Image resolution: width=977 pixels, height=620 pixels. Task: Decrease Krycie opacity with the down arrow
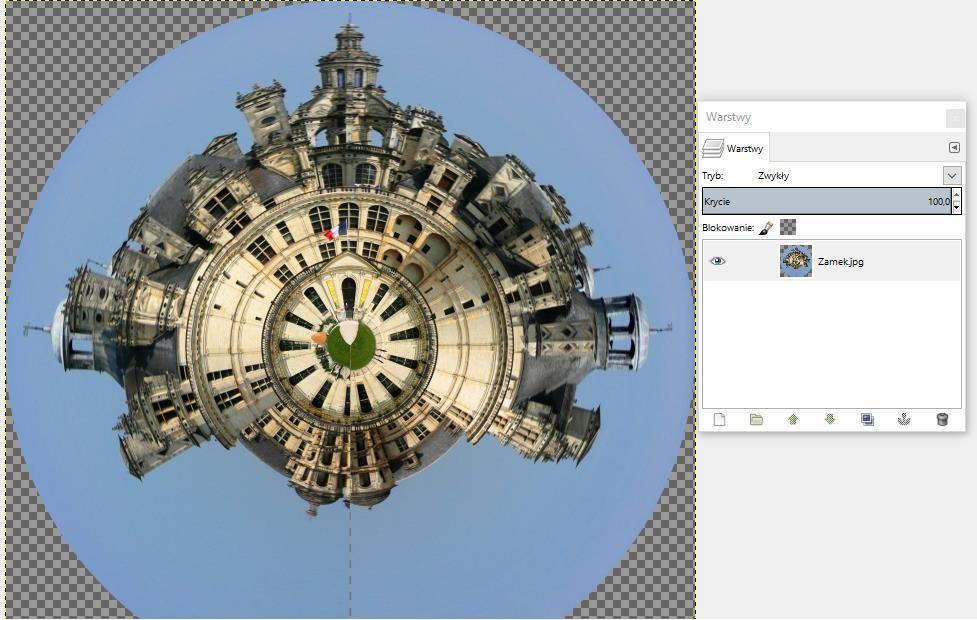tap(956, 207)
